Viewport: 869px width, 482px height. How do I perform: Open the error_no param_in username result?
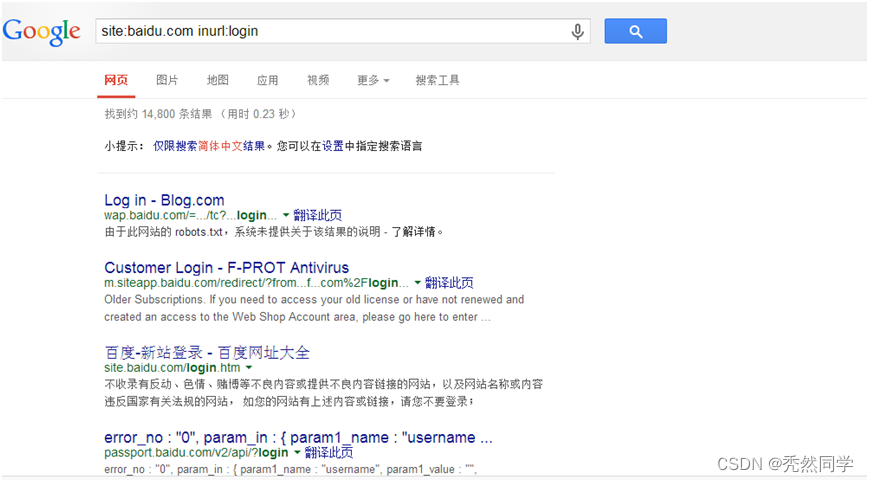click(298, 438)
